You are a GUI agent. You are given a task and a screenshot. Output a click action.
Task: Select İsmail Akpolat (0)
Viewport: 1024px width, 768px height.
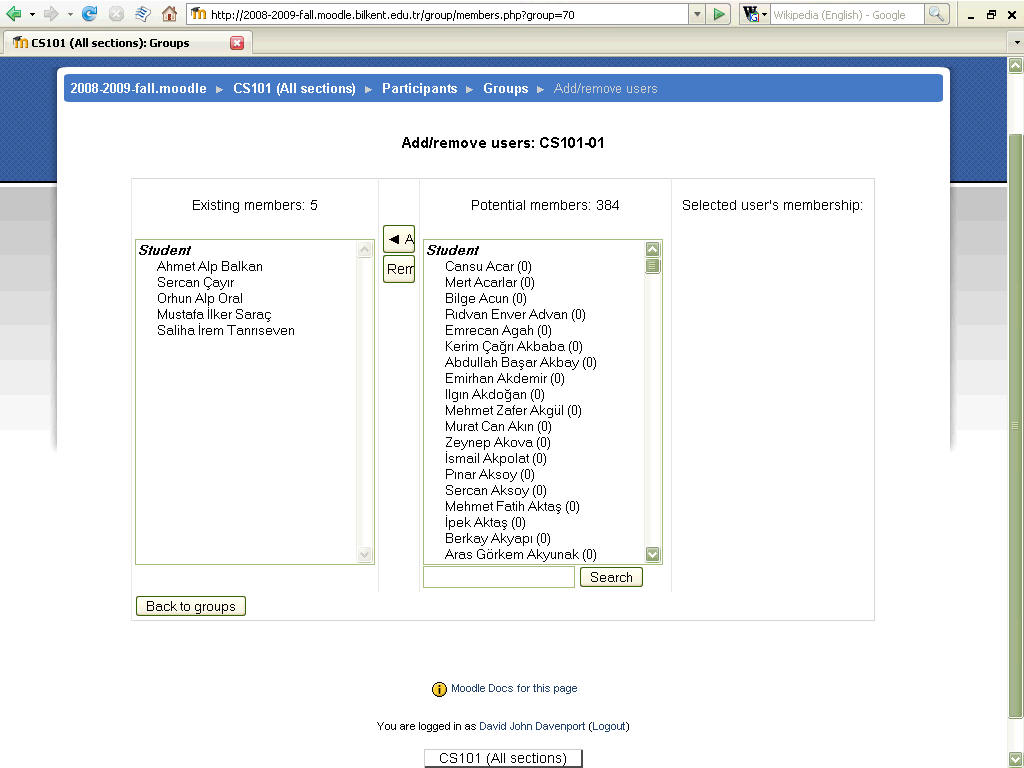pos(496,458)
